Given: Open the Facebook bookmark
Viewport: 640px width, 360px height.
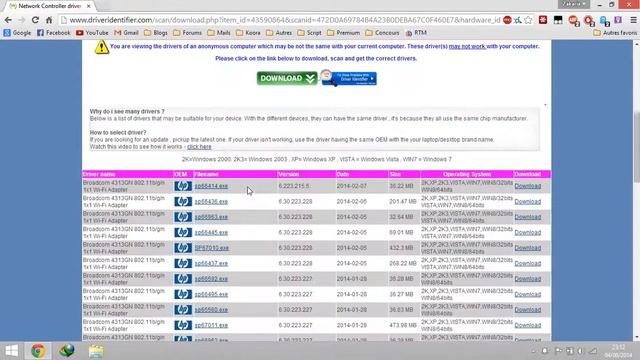Looking at the screenshot, I should [53, 33].
